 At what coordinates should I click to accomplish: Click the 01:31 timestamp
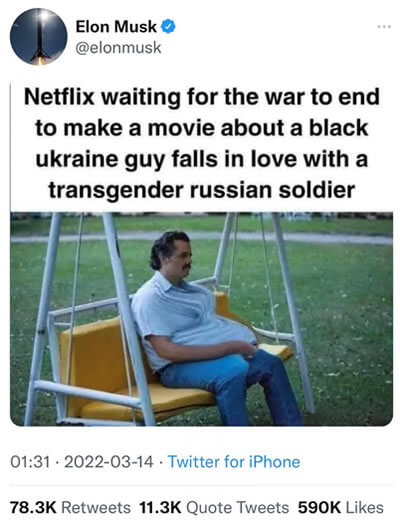(30, 462)
